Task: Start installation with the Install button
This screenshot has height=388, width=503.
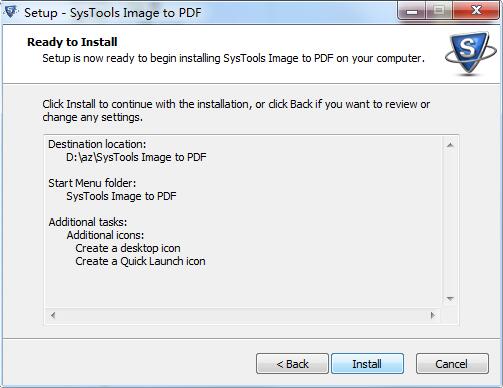Action: click(x=367, y=364)
